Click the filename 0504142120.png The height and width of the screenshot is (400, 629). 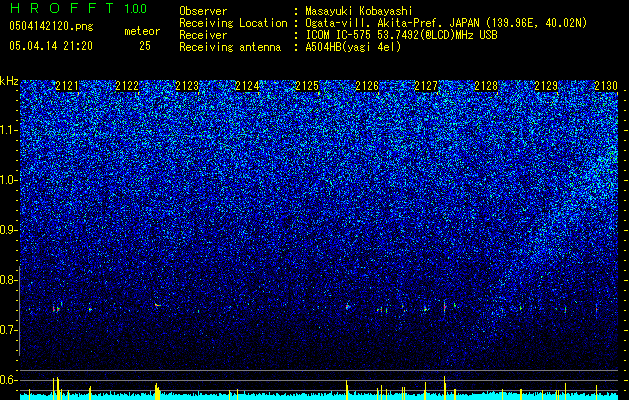pyautogui.click(x=51, y=27)
